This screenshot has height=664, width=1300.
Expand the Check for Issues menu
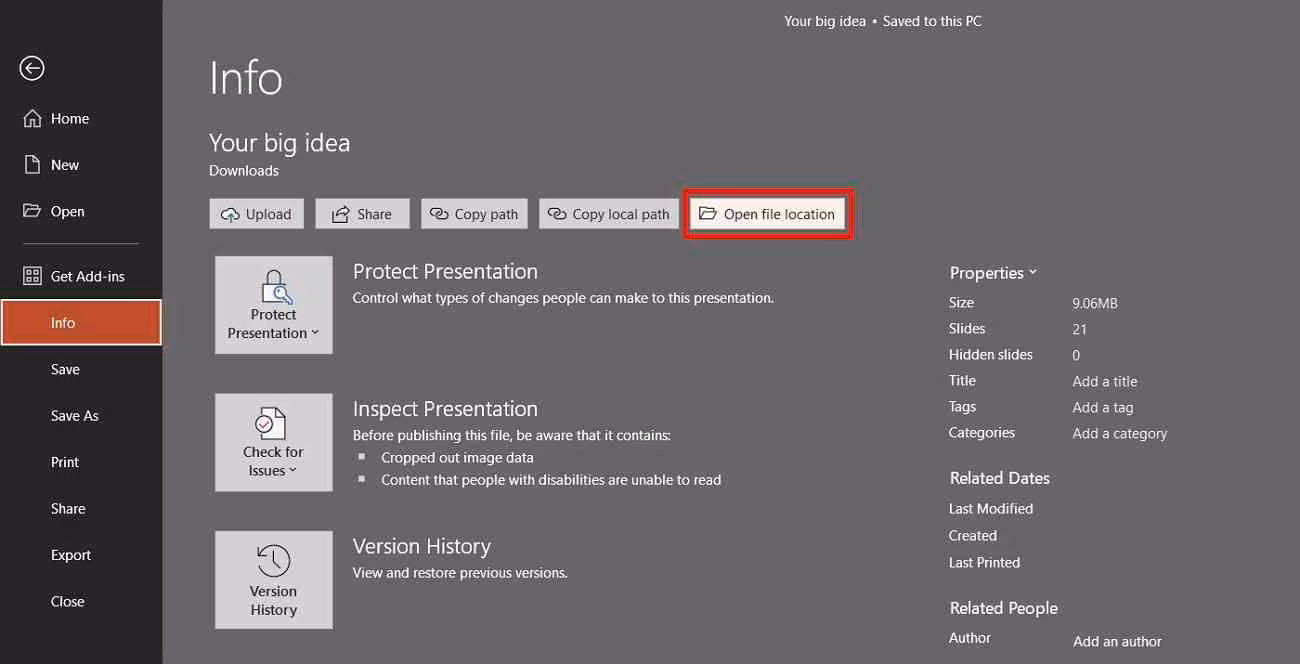(x=273, y=442)
